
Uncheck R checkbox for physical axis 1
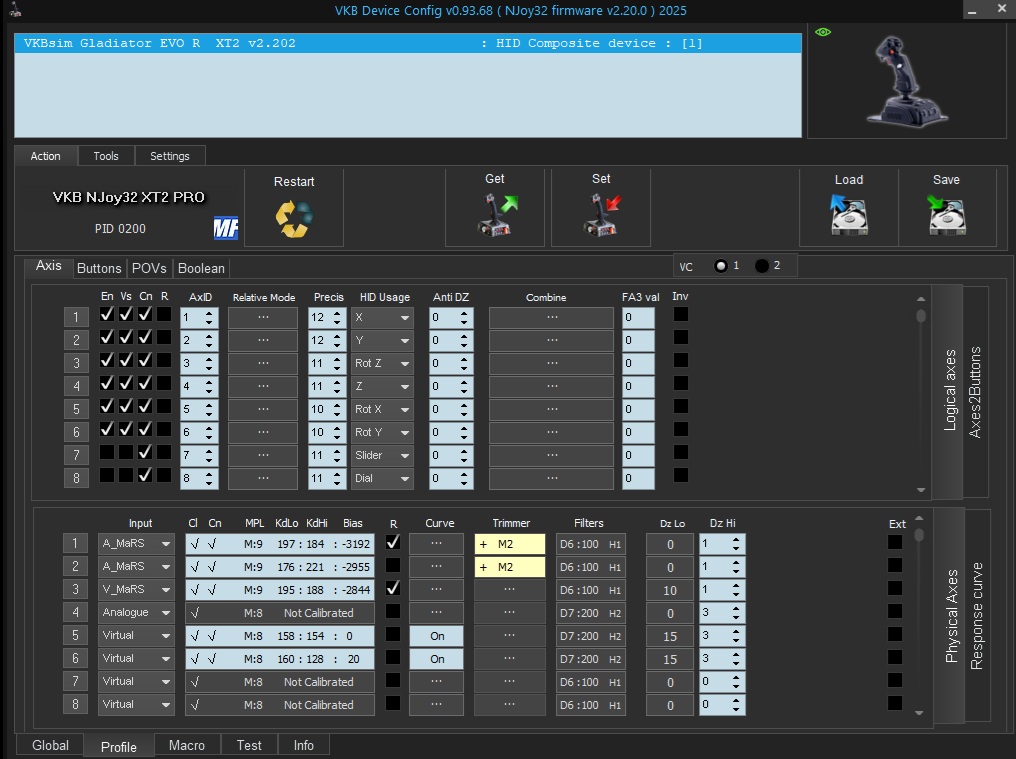pyautogui.click(x=393, y=543)
